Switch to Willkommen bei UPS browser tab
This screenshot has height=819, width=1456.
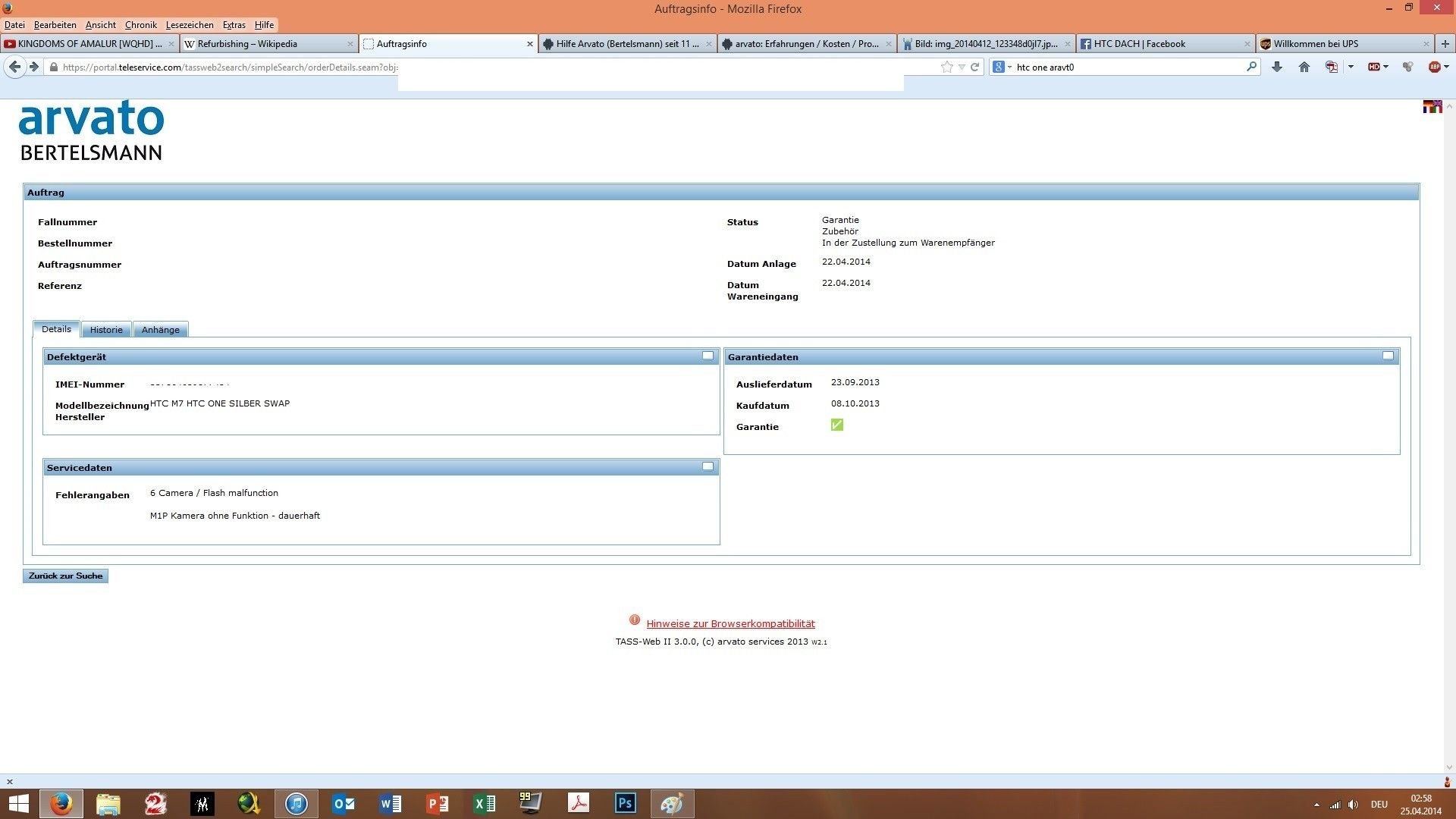pos(1345,44)
